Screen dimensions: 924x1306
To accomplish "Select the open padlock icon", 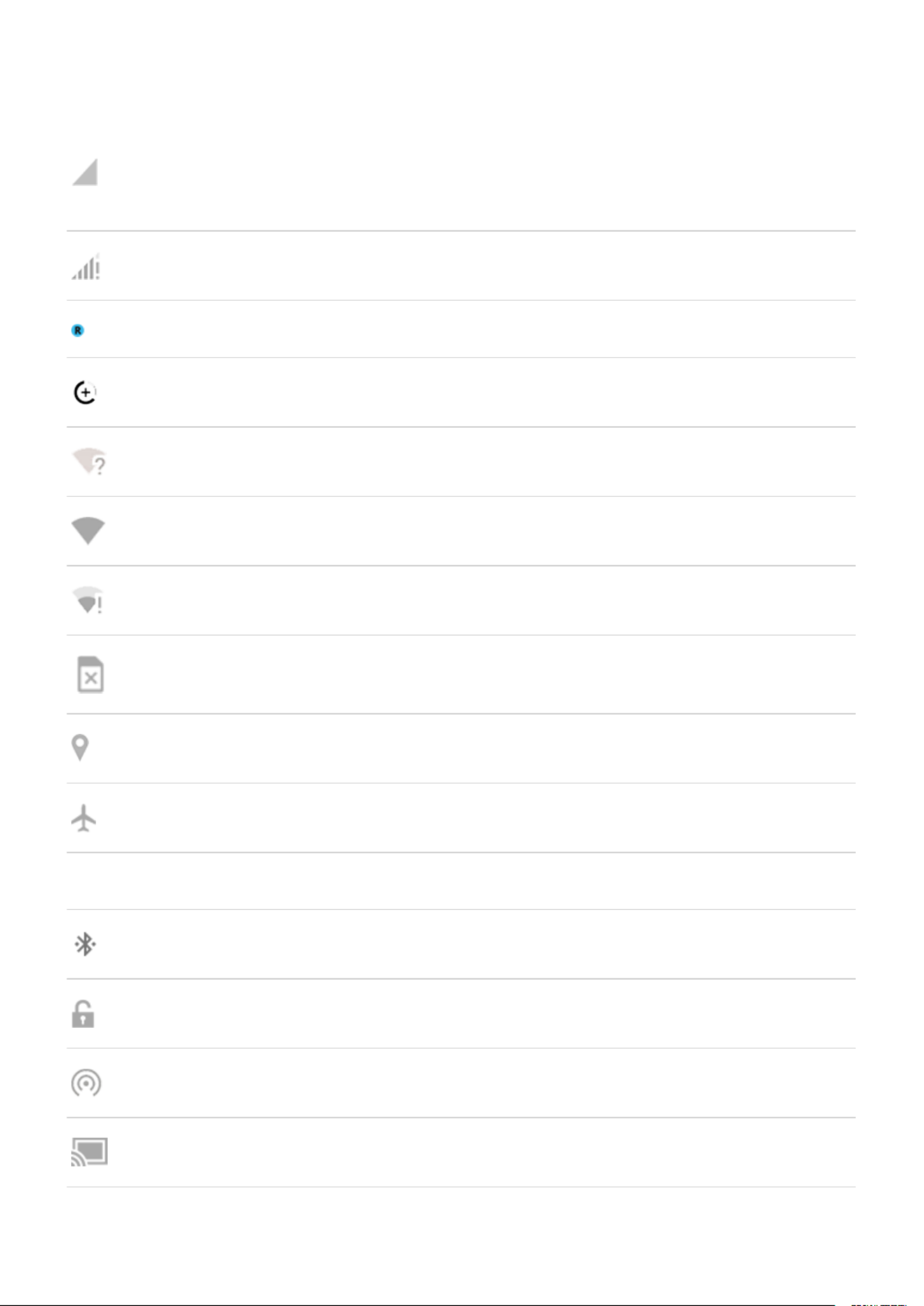I will [x=83, y=1013].
